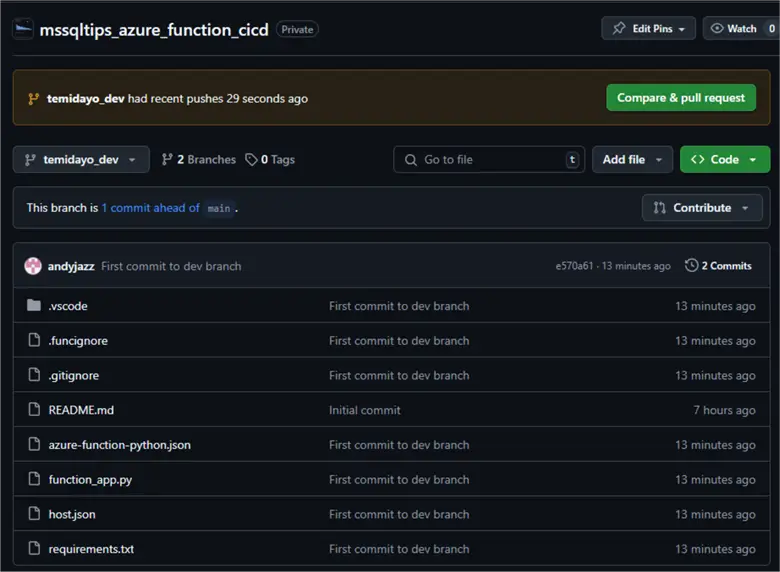Click the pin icon in Edit Pins

coord(619,28)
